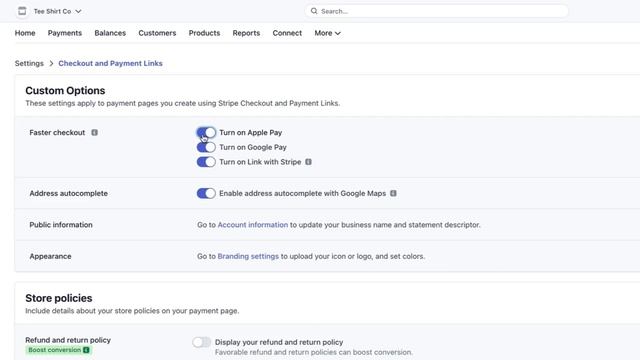Click Checkout and Payment Links breadcrumb

click(110, 63)
